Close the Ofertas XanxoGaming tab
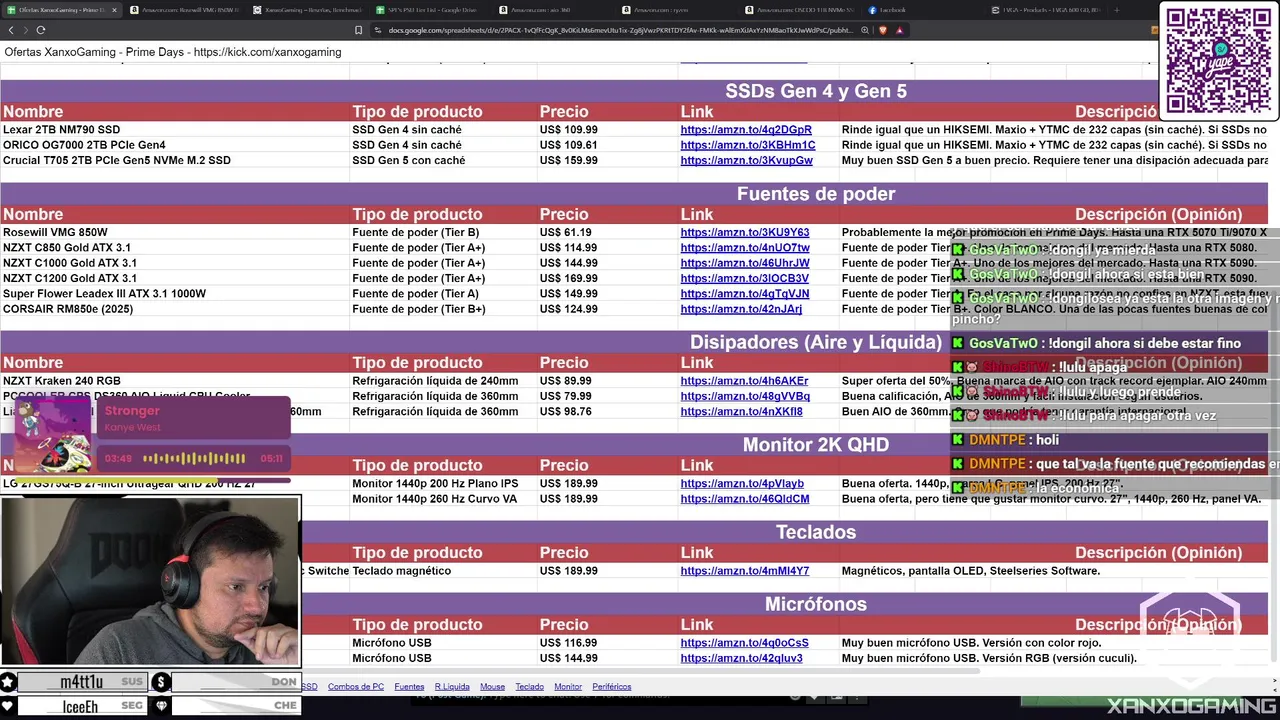Image resolution: width=1280 pixels, height=720 pixels. 114,10
